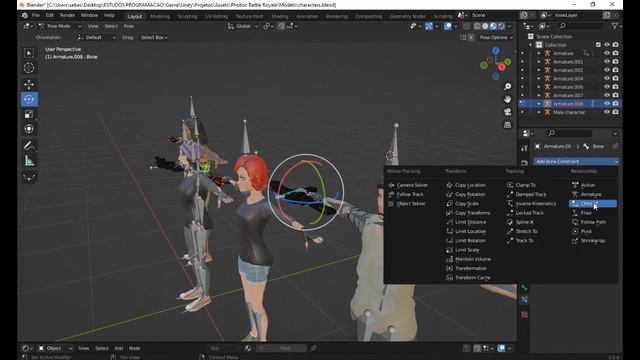Click the outliner search field

(580, 26)
